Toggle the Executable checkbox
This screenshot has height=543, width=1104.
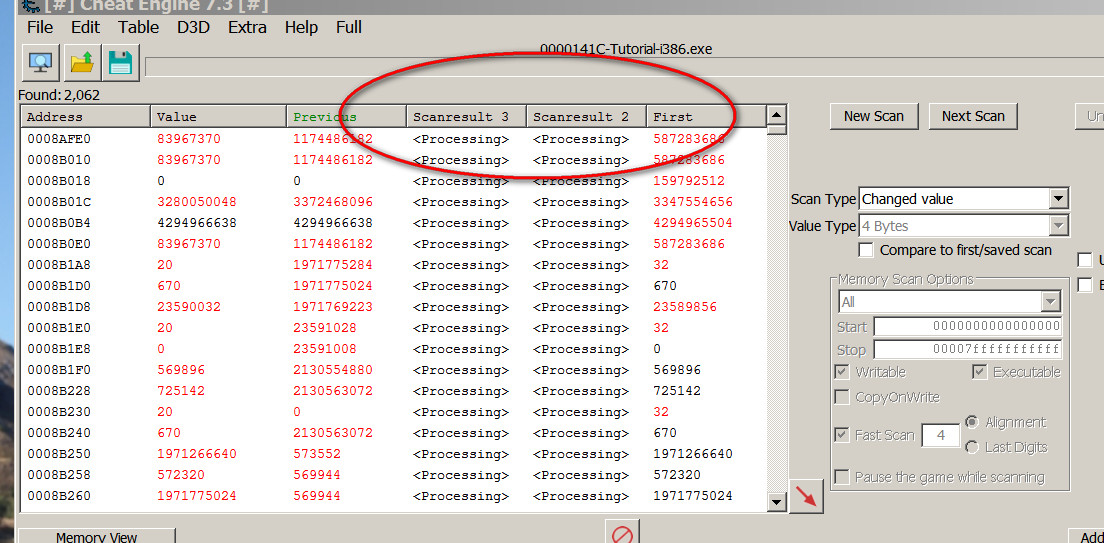(981, 372)
